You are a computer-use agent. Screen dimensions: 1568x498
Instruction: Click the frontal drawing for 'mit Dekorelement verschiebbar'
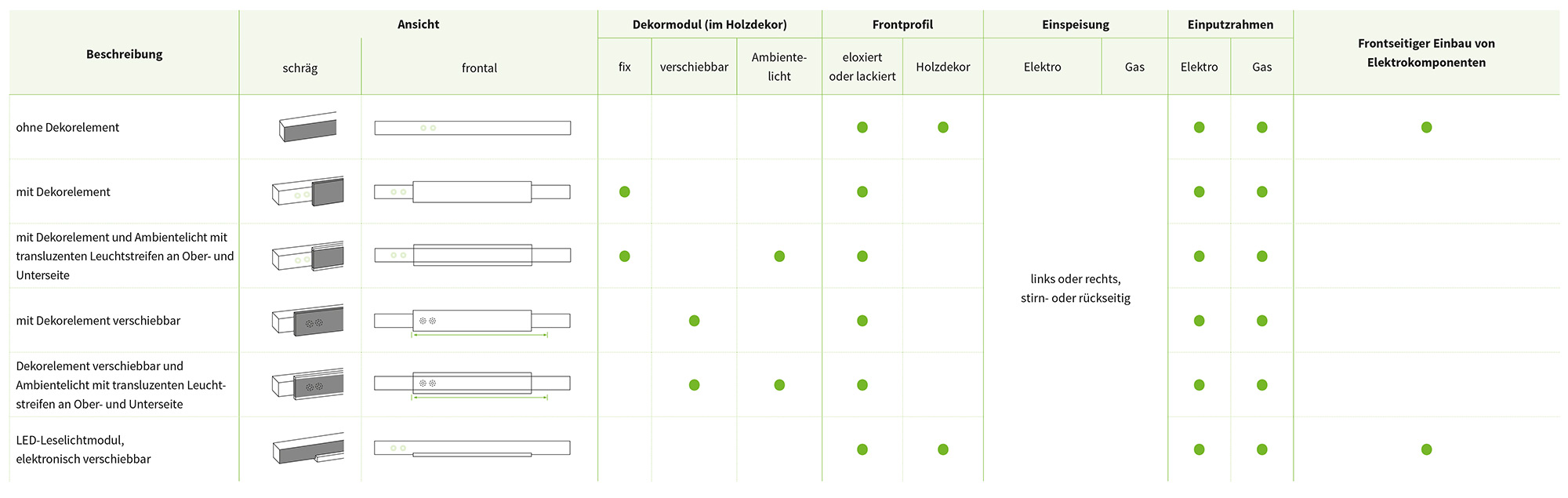point(472,323)
